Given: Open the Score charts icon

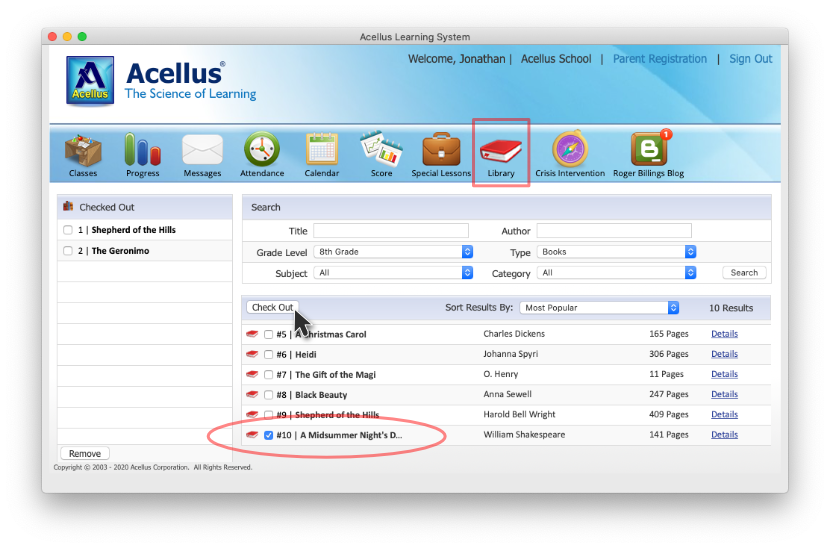Looking at the screenshot, I should point(381,148).
